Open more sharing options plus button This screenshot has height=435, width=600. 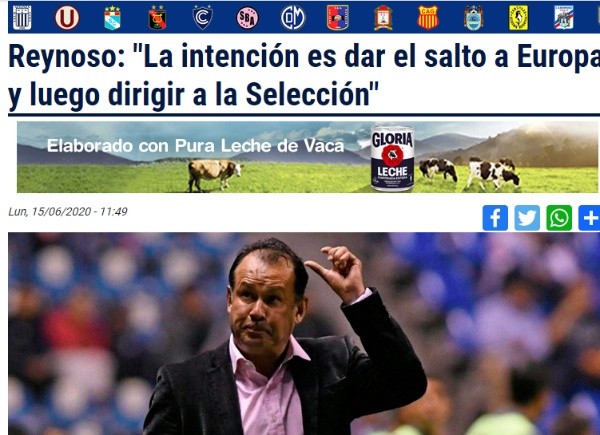click(x=589, y=218)
